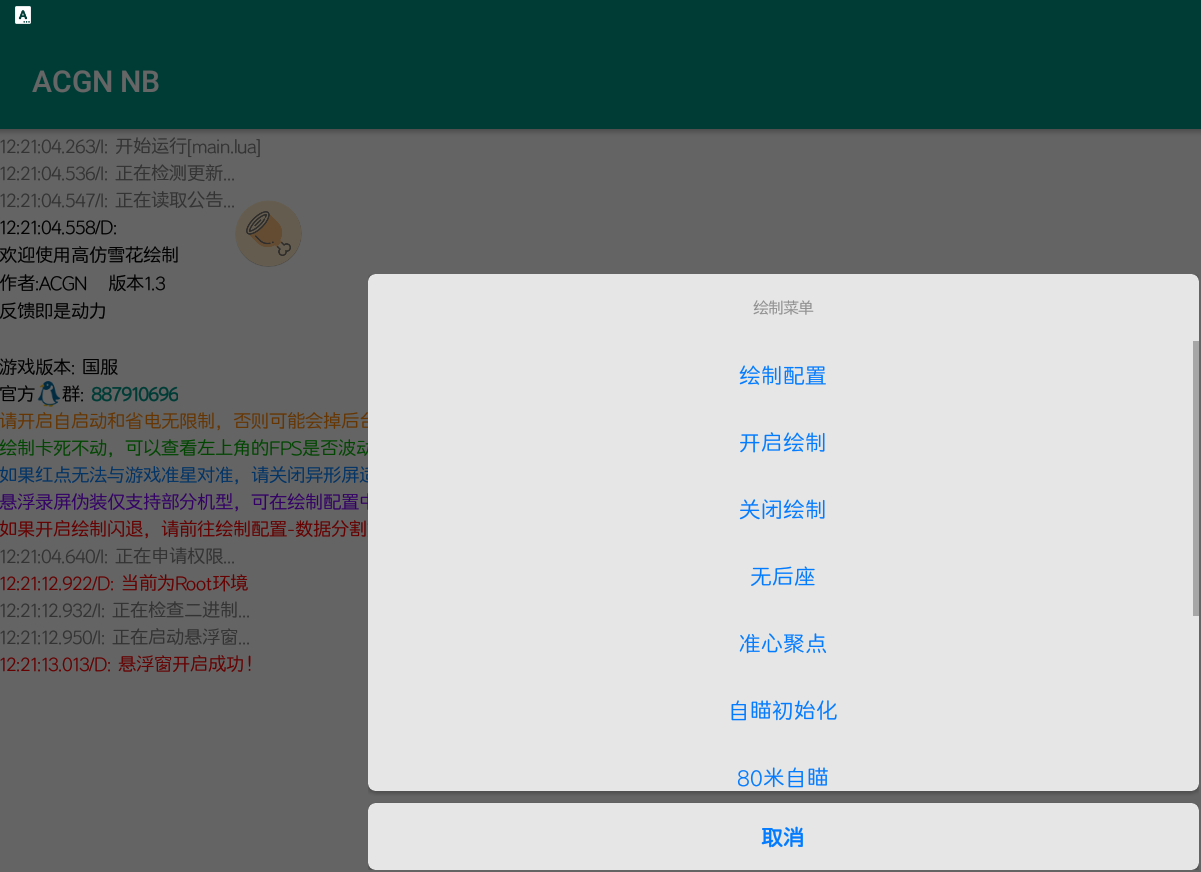
Task: Click the 当前为Root环境 log line
Action: [x=123, y=582]
